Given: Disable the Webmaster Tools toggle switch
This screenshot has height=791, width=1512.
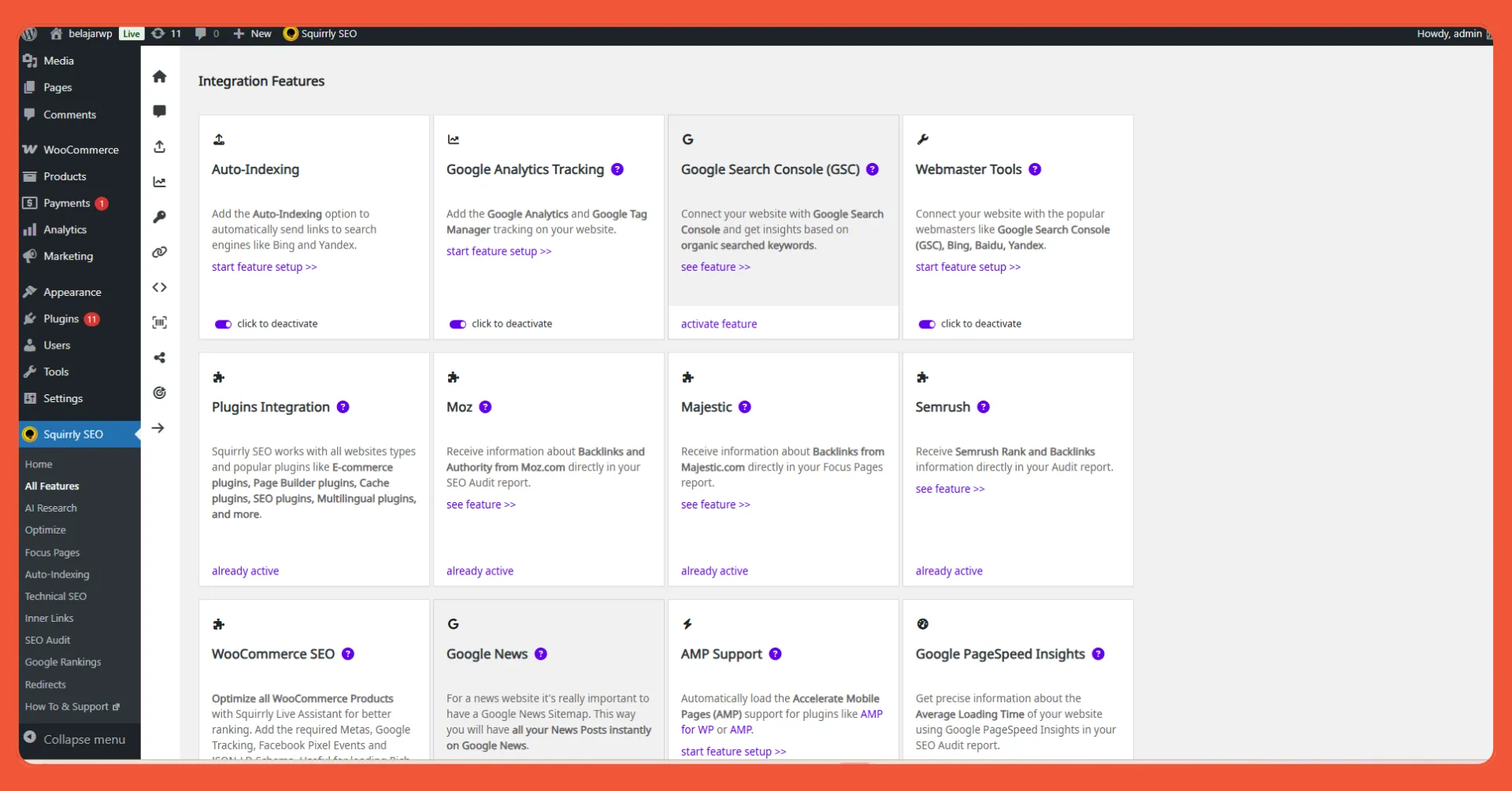Looking at the screenshot, I should click(927, 324).
